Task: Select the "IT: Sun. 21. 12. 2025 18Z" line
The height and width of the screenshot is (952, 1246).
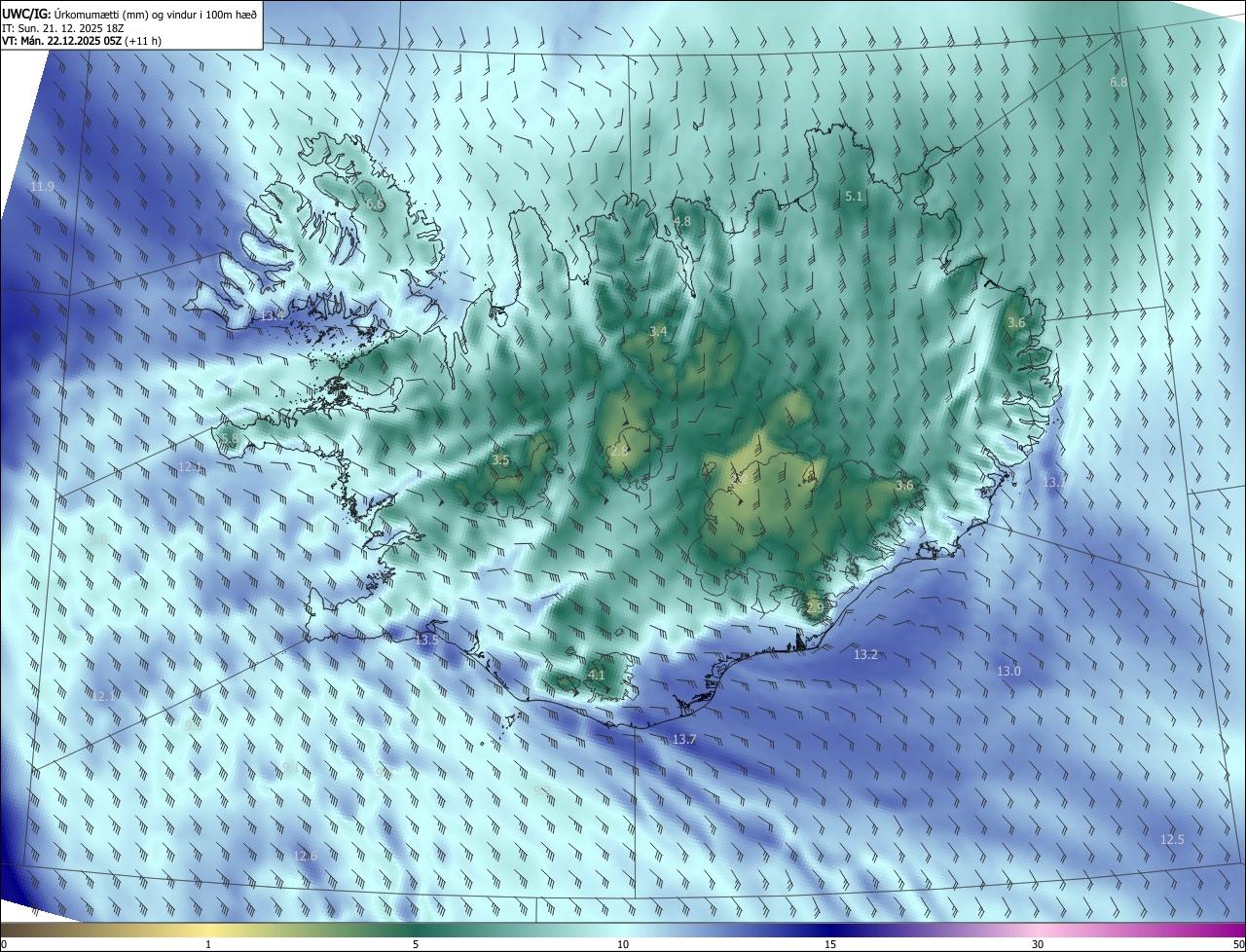Action: (x=63, y=27)
